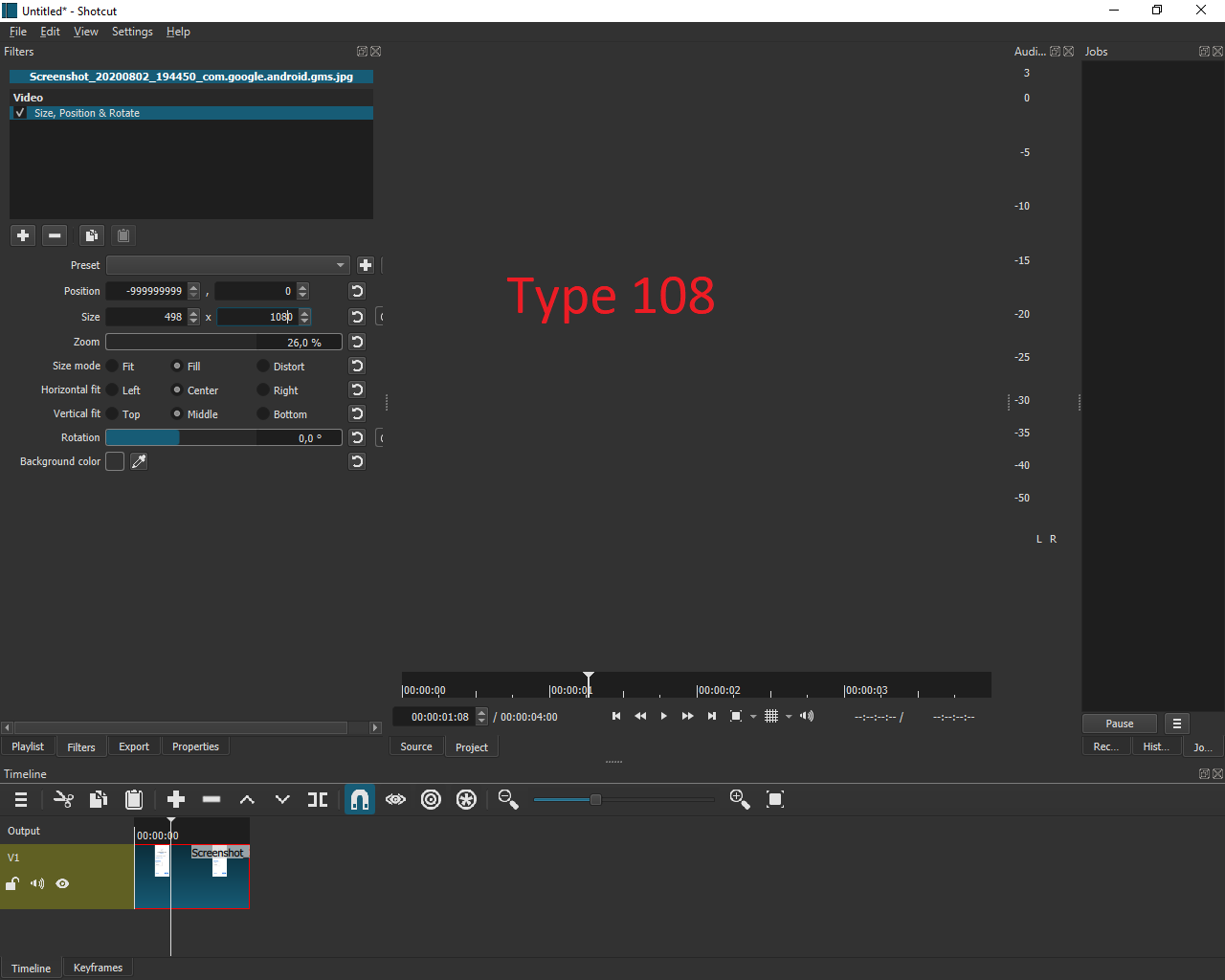Split the clip at the playhead
The image size is (1225, 980).
pyautogui.click(x=317, y=799)
